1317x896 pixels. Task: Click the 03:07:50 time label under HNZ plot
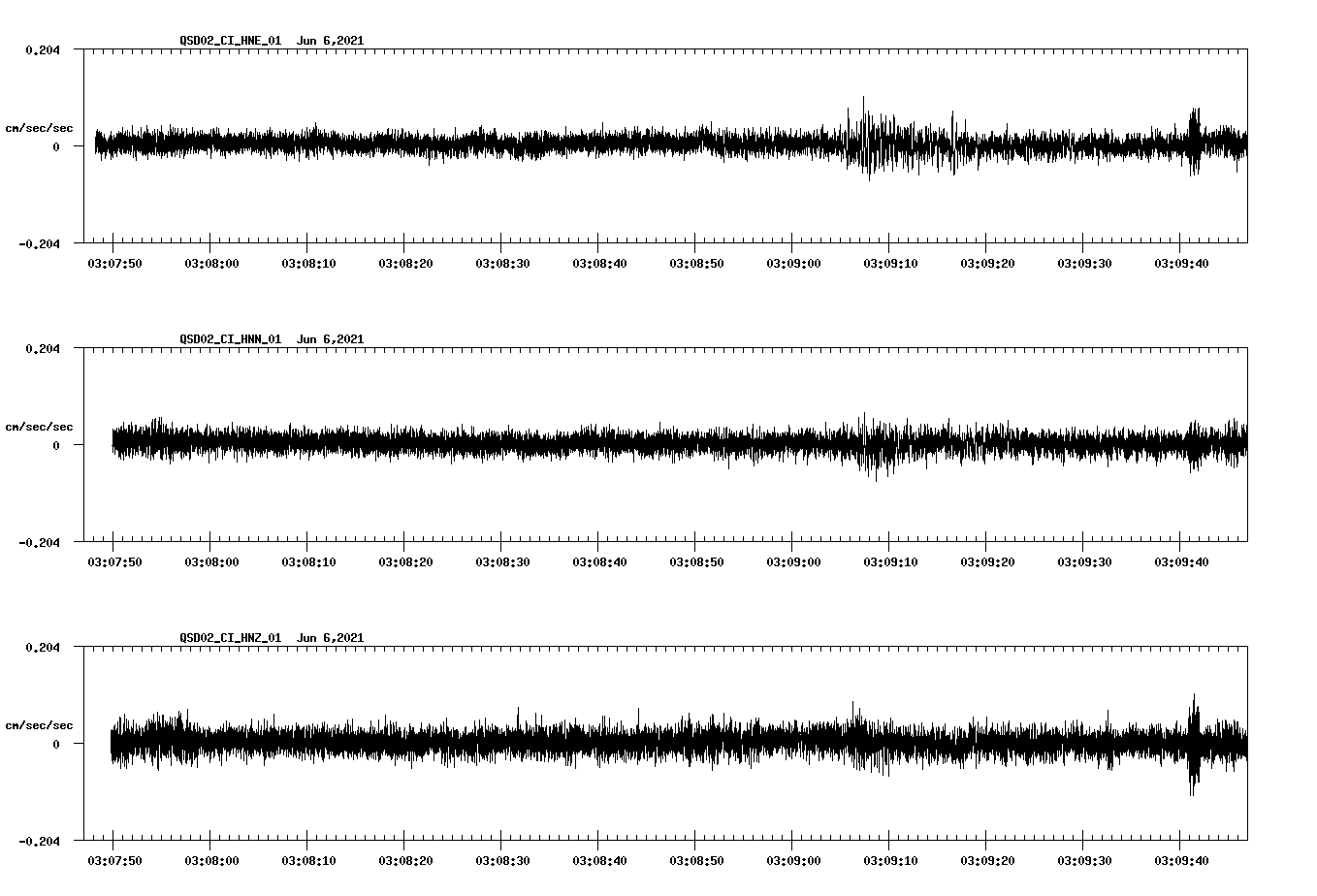[x=114, y=860]
